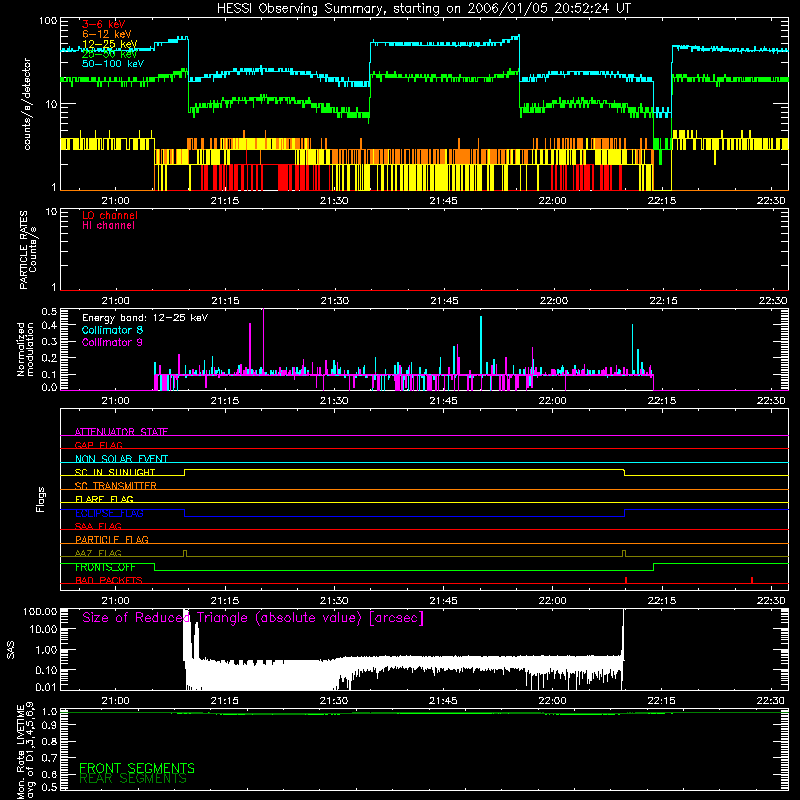Click the LO channel legend label
Screen dimensions: 800x800
[x=110, y=215]
